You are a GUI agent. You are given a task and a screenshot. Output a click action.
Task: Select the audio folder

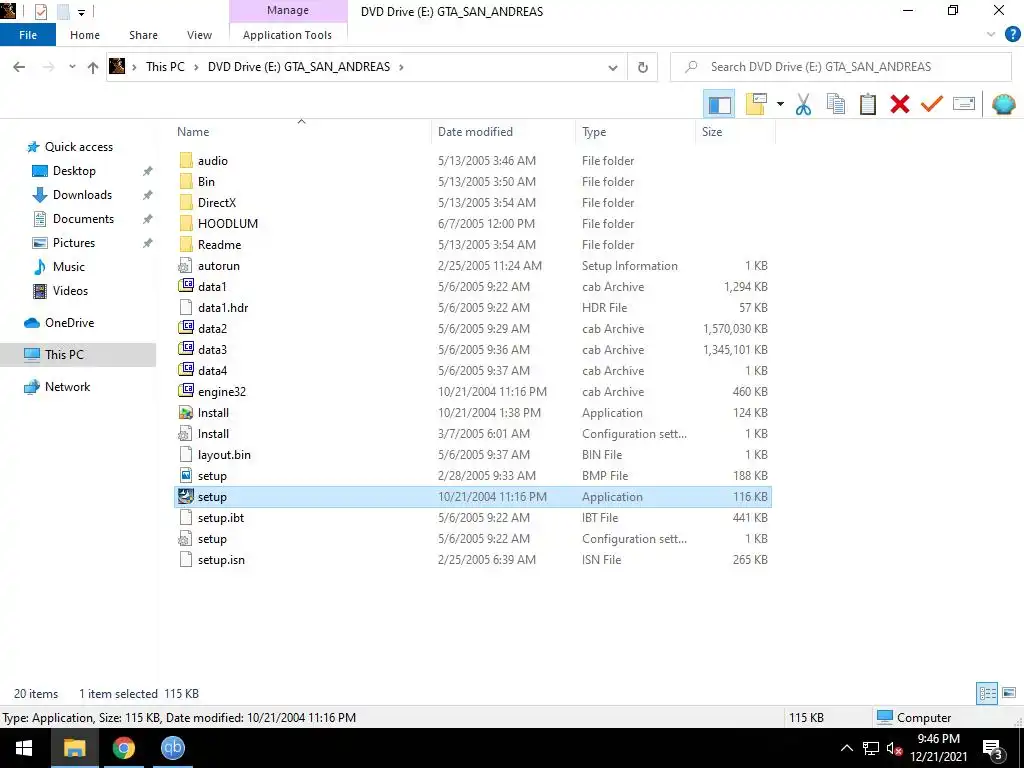click(x=213, y=161)
